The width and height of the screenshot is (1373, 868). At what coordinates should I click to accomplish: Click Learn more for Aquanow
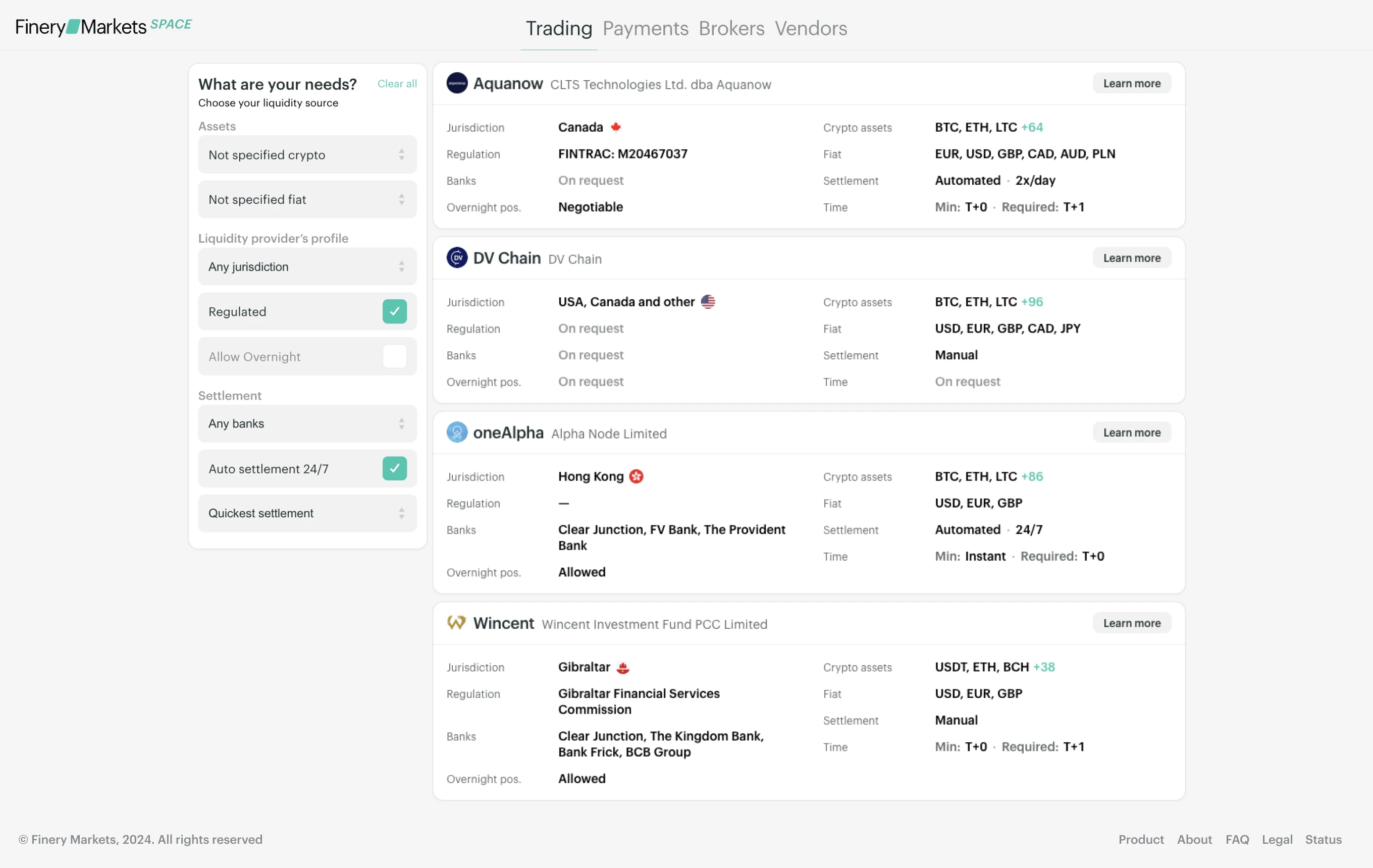[1131, 83]
